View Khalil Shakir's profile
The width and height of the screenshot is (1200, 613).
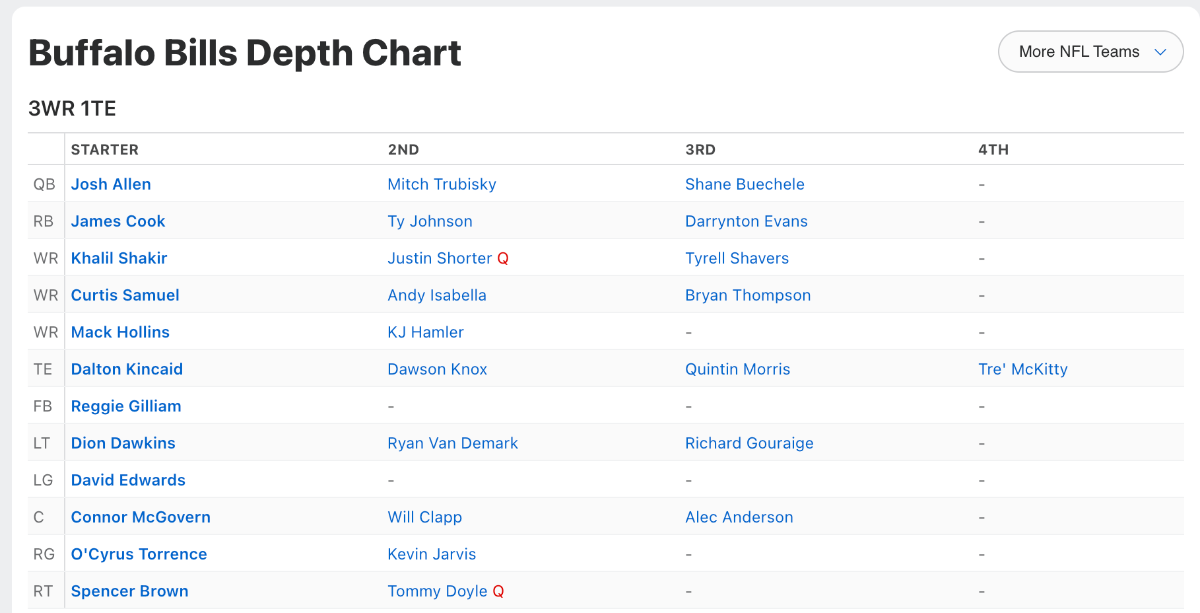tap(119, 258)
